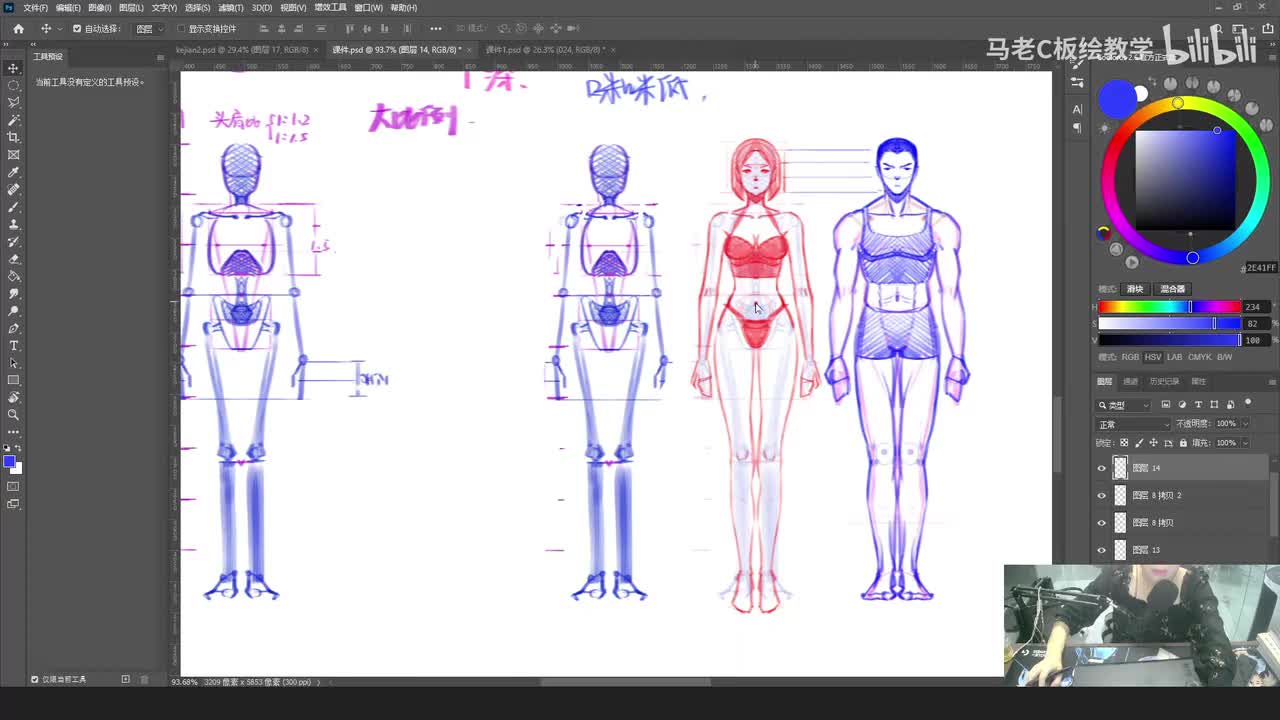Click the H hue slider bar
The image size is (1280, 720).
pos(1169,307)
